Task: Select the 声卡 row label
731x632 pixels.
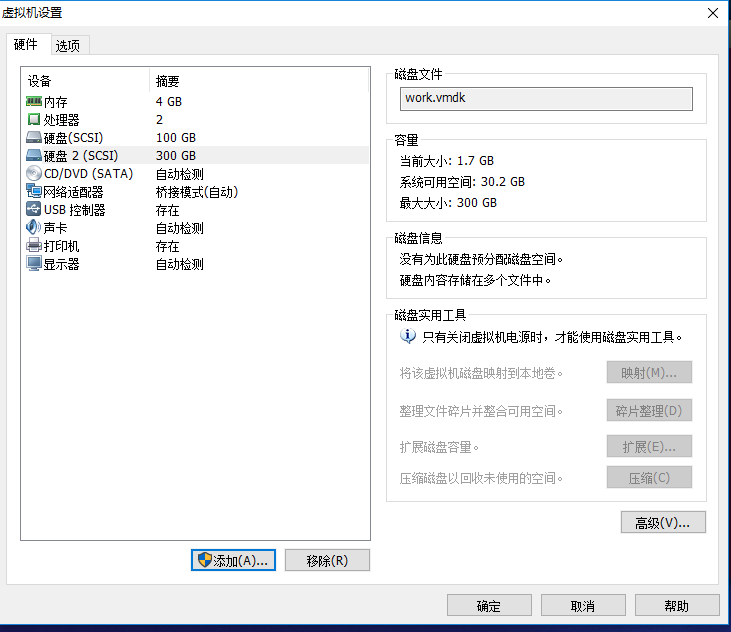Action: pyautogui.click(x=55, y=227)
